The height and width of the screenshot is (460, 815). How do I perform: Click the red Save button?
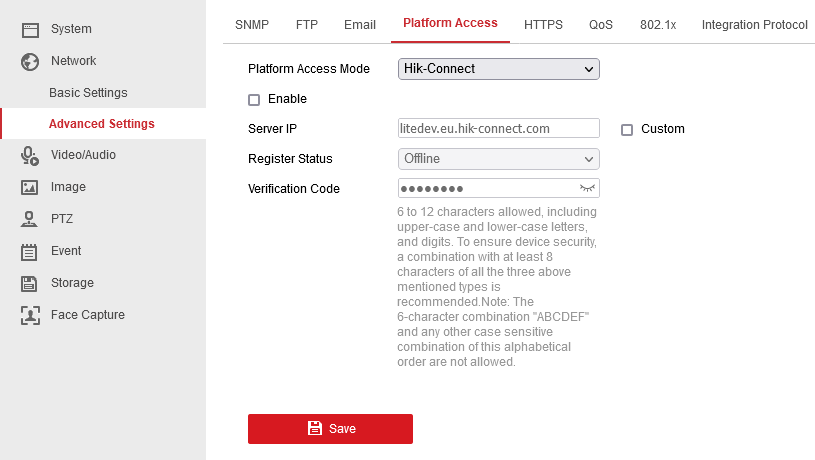coord(331,429)
